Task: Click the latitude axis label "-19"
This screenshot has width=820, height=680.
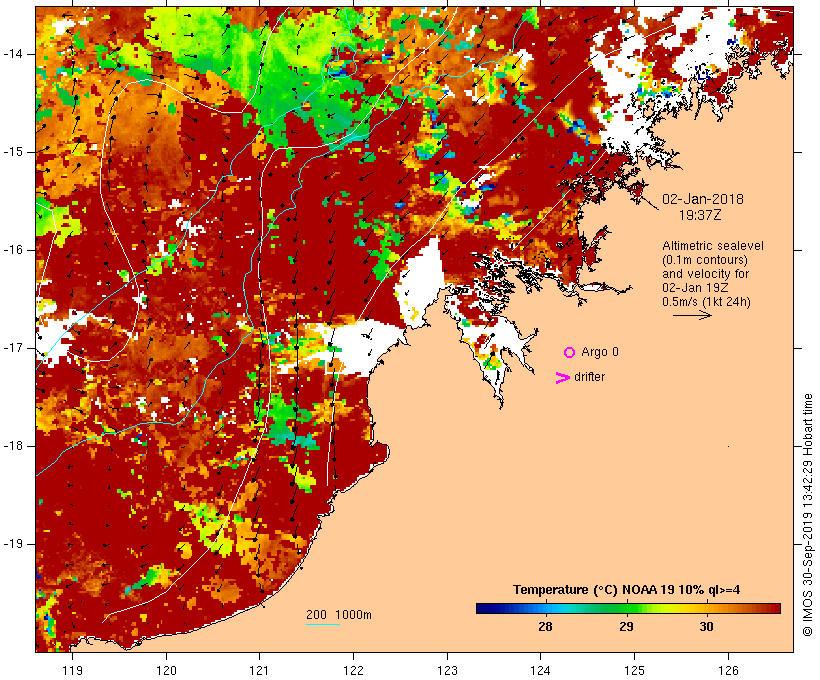Action: [12, 544]
